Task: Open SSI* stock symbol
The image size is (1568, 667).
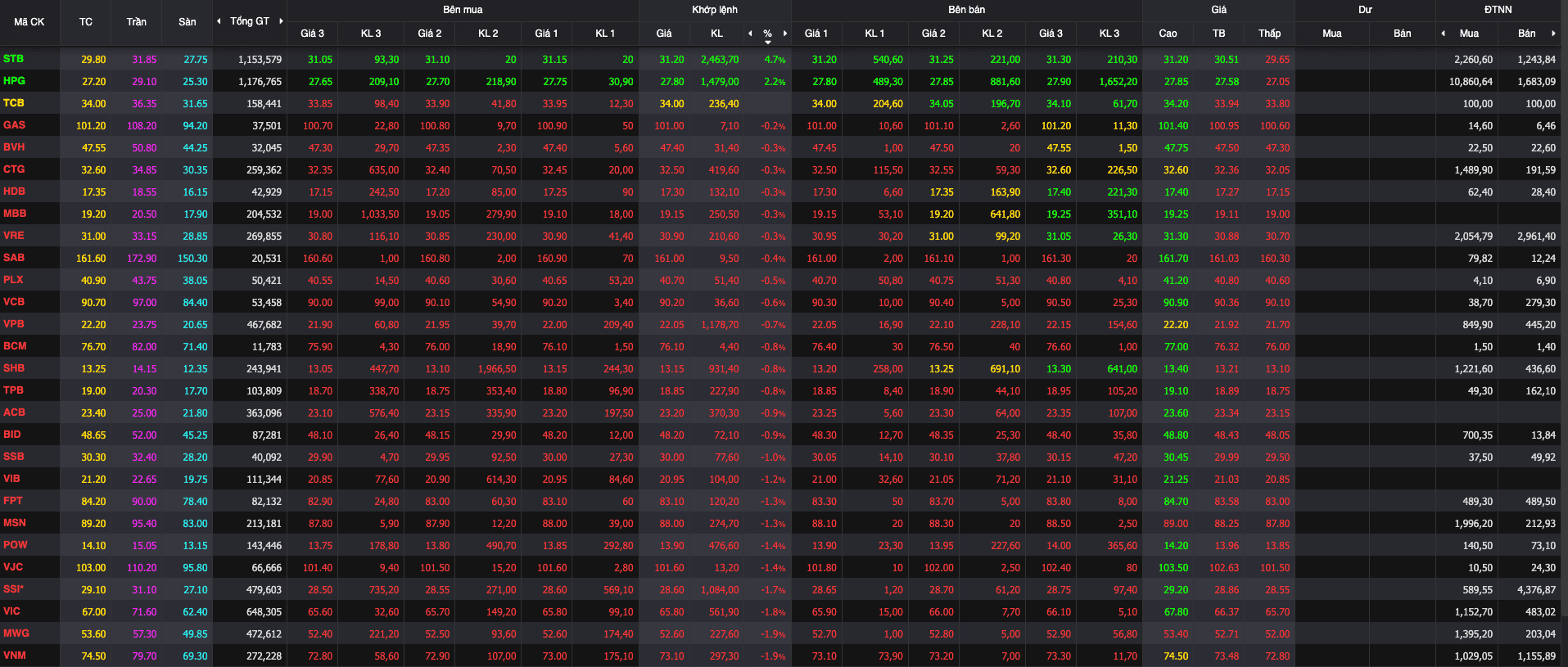Action: coord(14,589)
